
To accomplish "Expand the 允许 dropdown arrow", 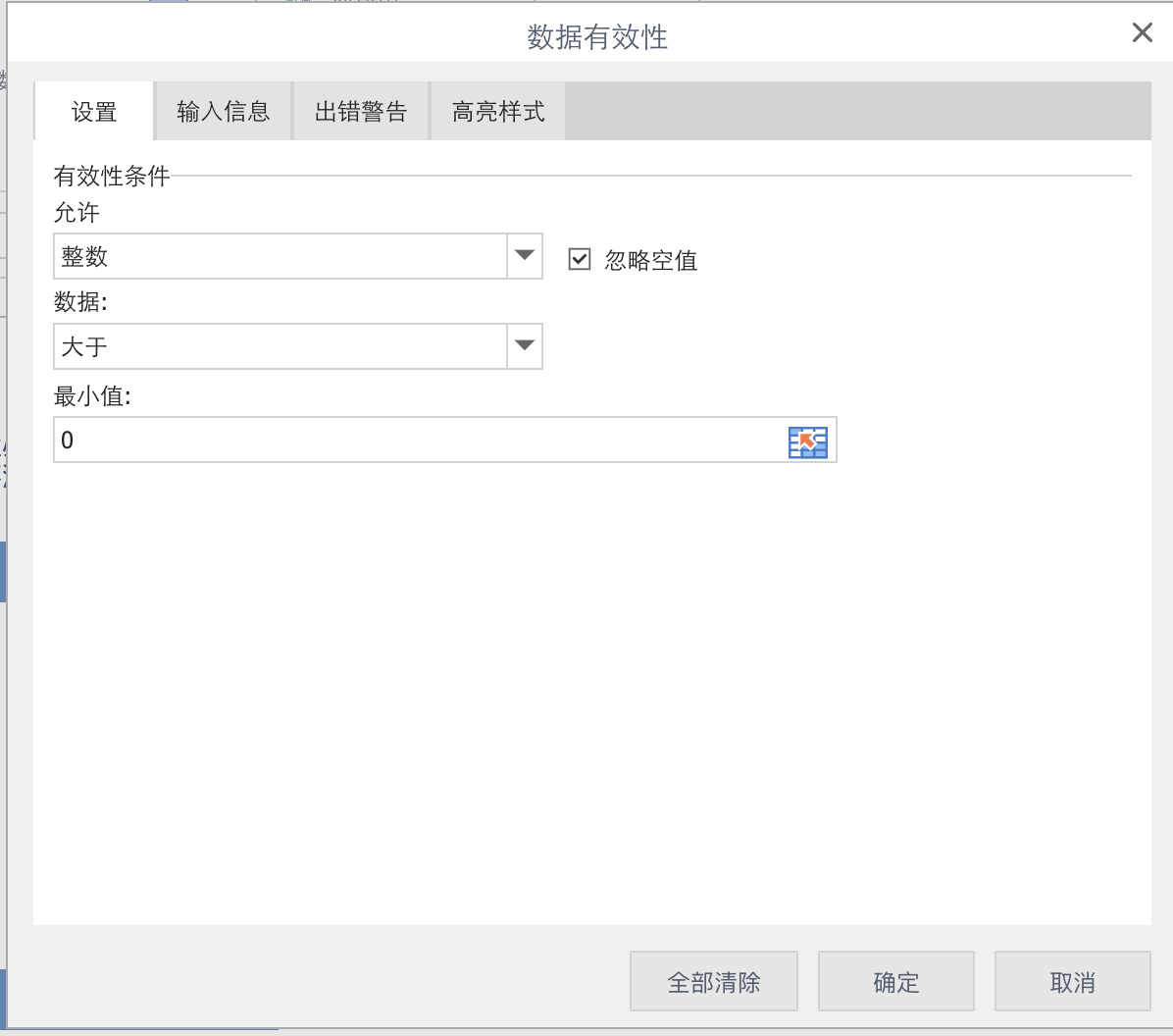I will 525,256.
